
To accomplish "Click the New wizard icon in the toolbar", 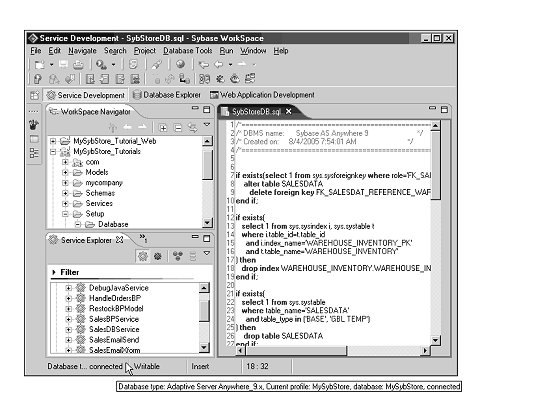I will tap(39, 65).
